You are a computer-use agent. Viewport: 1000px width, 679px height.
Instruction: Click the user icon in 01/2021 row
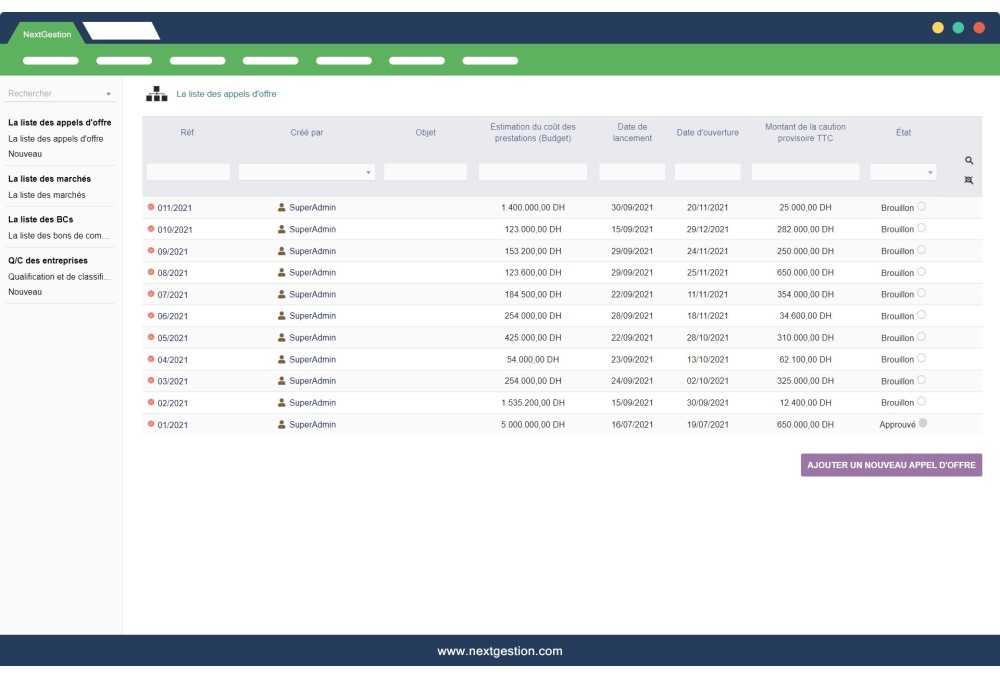pyautogui.click(x=282, y=424)
